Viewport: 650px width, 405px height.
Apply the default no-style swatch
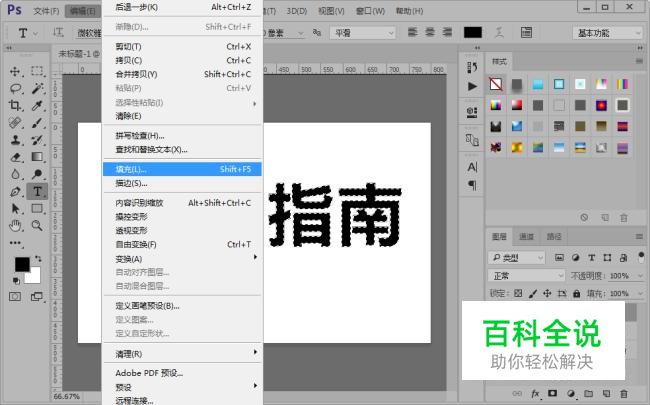(496, 84)
